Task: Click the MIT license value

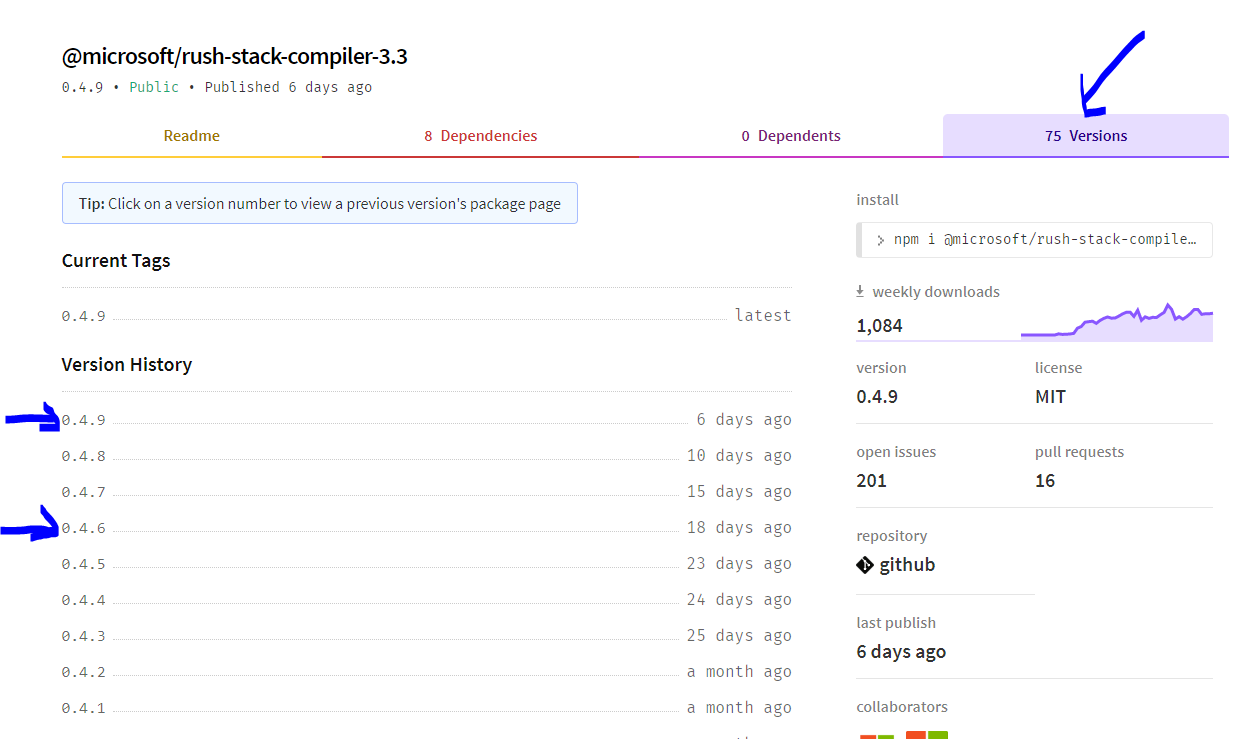Action: [x=1051, y=397]
